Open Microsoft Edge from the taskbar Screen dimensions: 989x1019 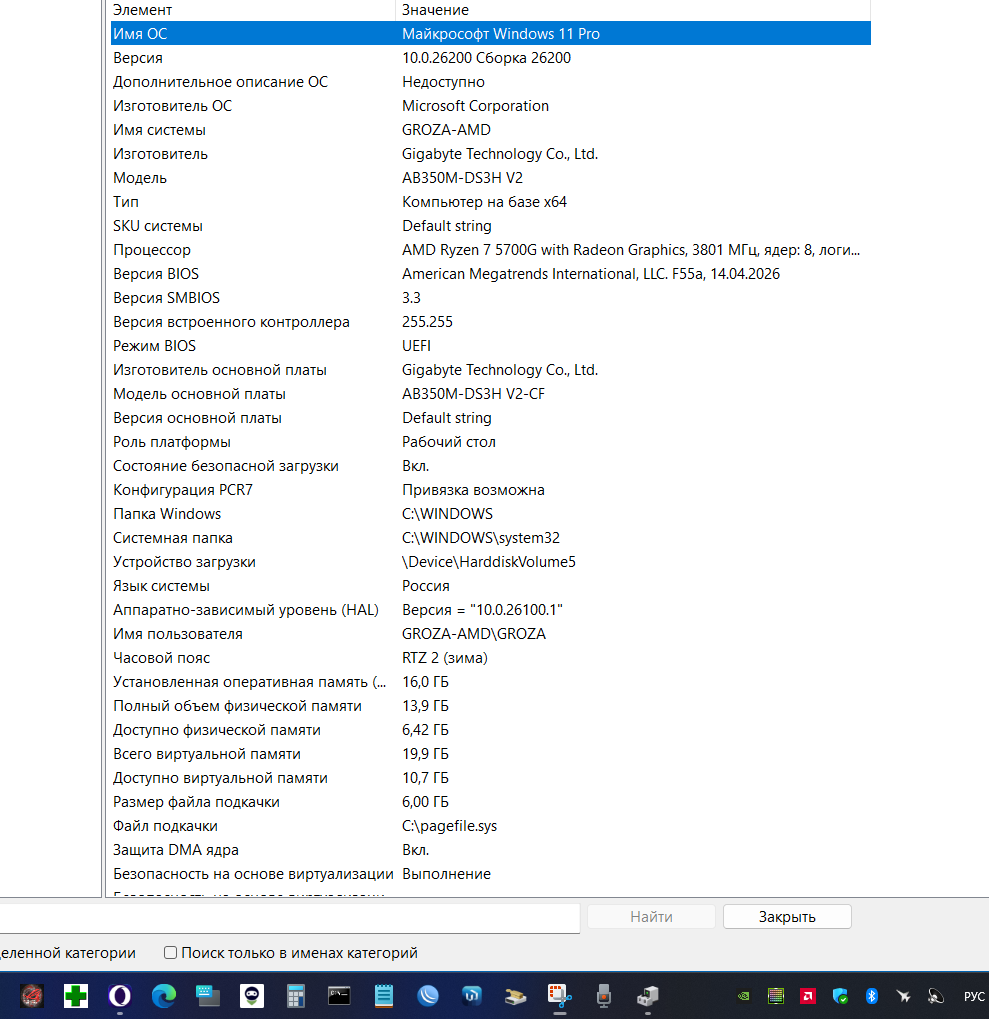coord(164,996)
